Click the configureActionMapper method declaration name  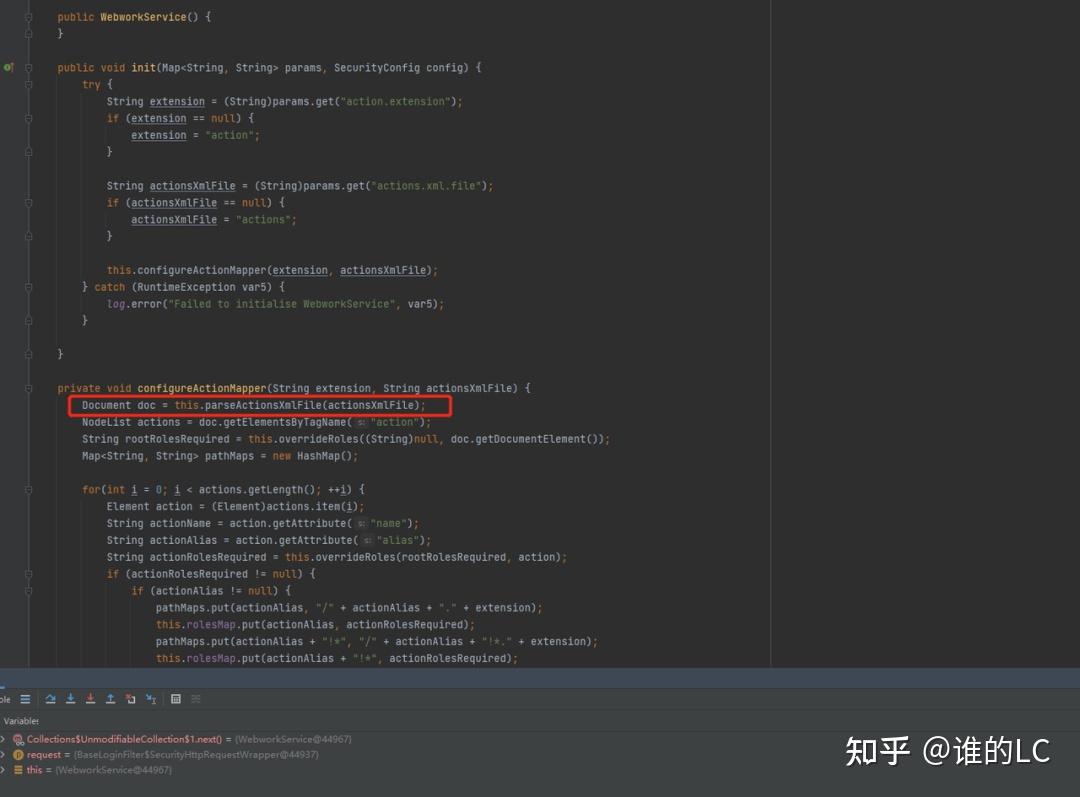201,389
